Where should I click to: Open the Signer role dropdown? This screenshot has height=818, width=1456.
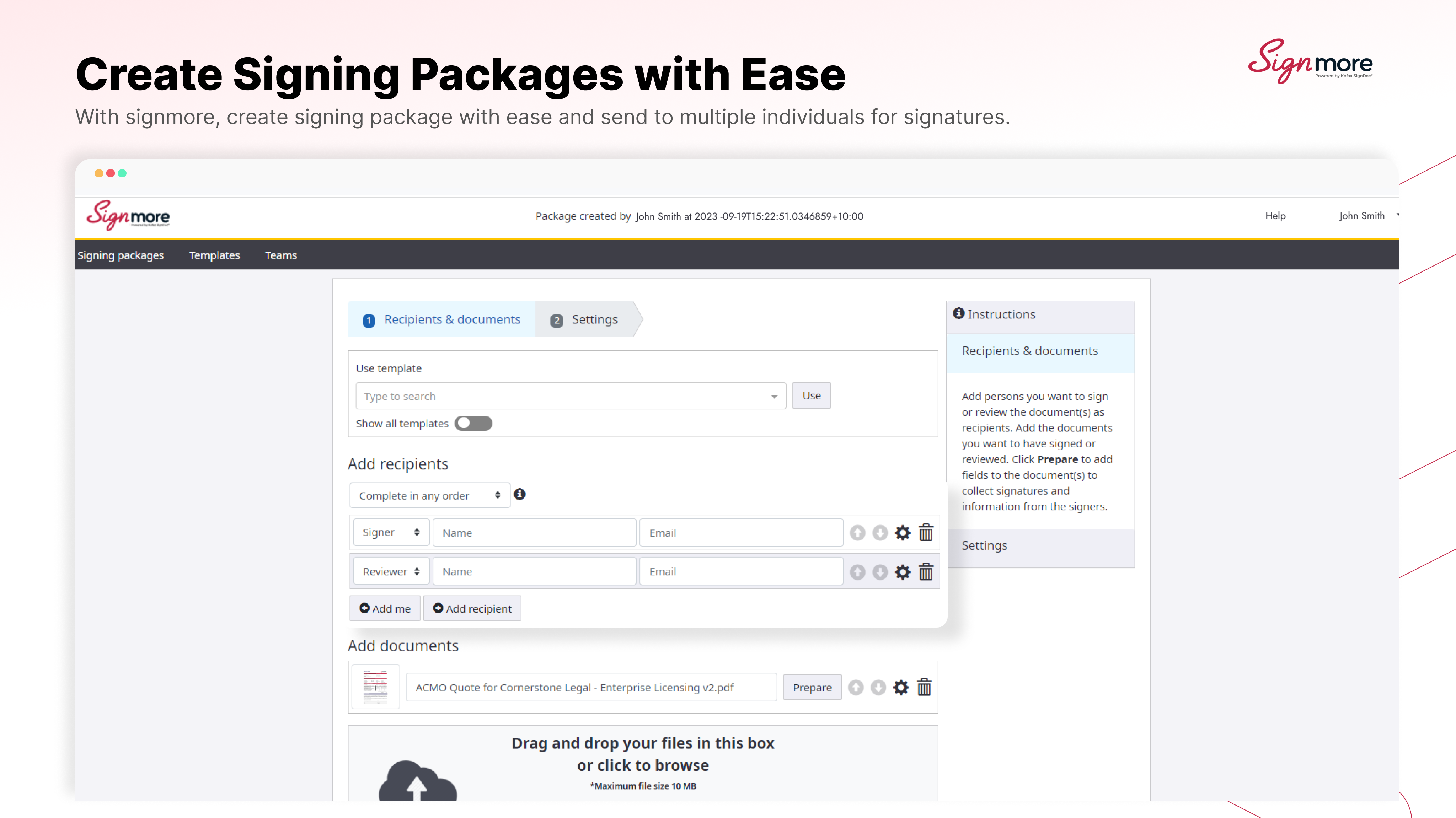coord(391,533)
